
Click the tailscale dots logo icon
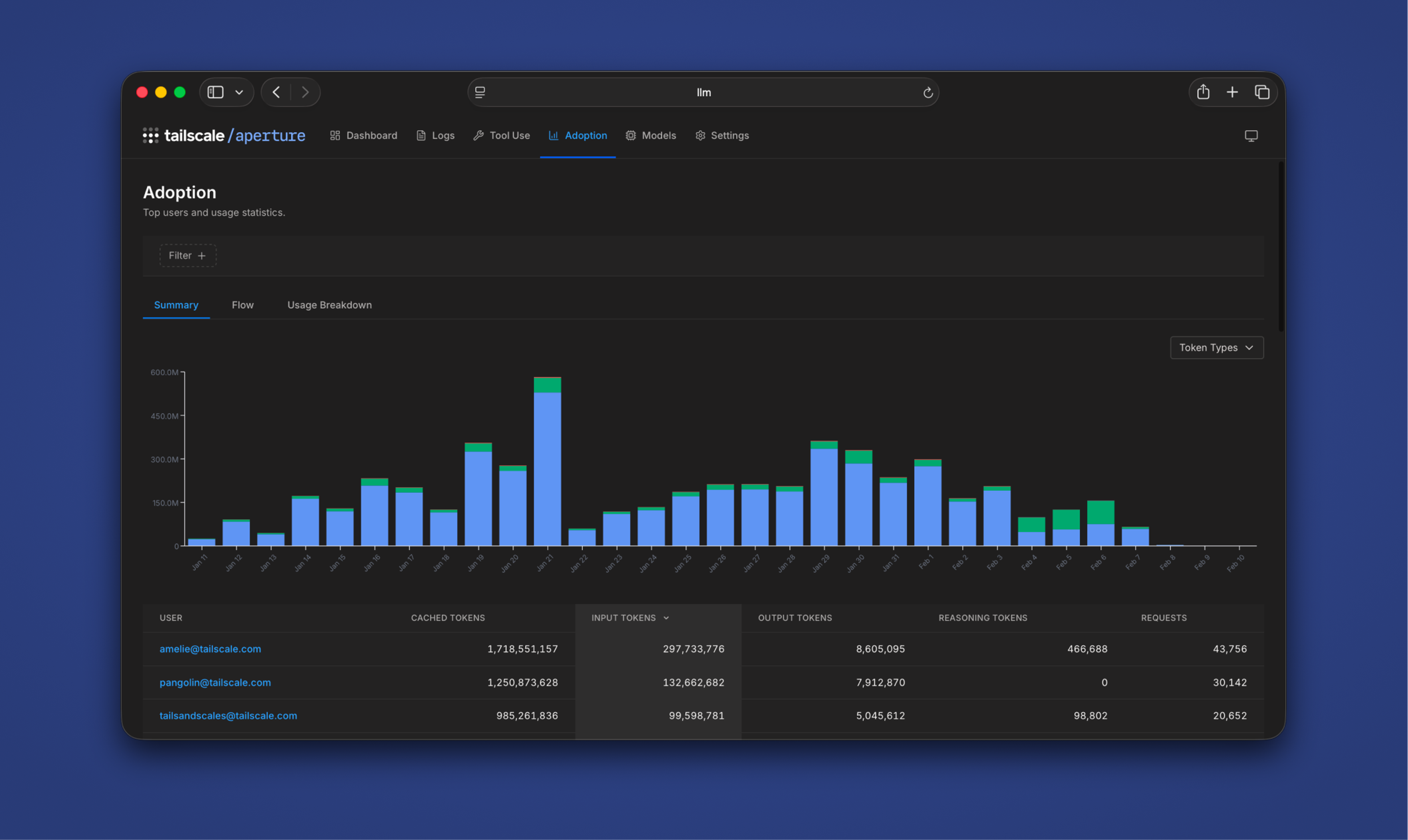[x=151, y=135]
